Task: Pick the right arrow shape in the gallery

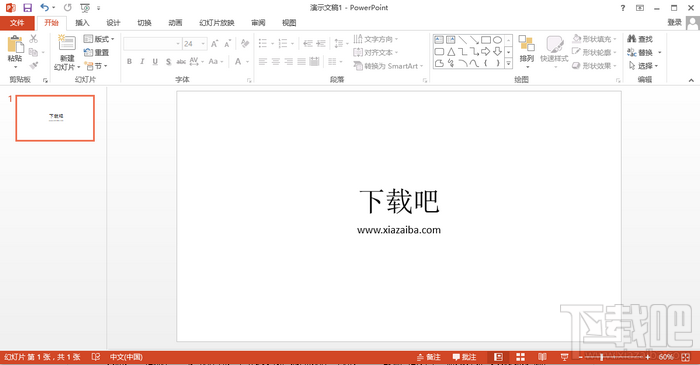Action: [486, 52]
